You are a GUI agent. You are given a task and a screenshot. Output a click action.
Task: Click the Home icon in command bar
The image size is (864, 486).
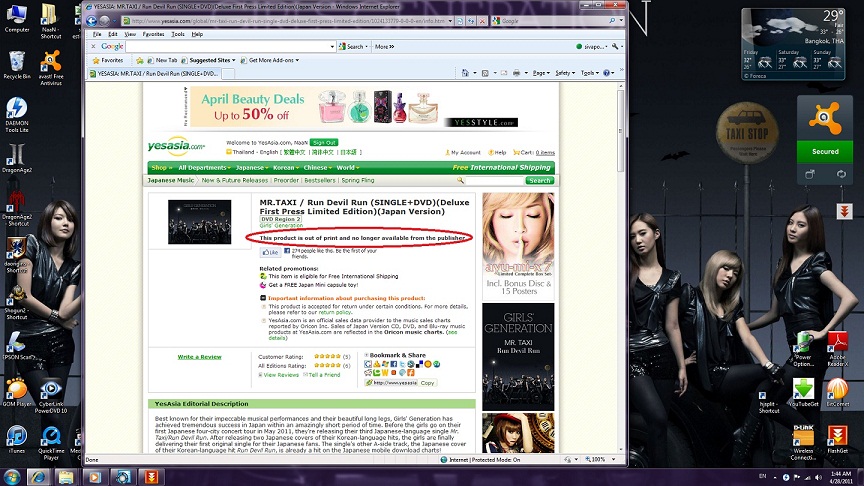point(465,73)
